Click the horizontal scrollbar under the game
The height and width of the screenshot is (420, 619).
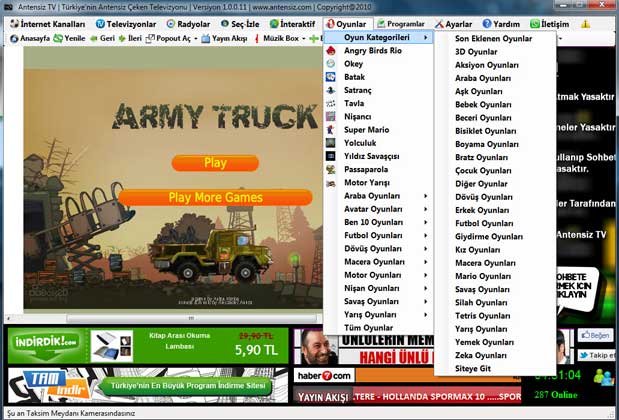191,318
